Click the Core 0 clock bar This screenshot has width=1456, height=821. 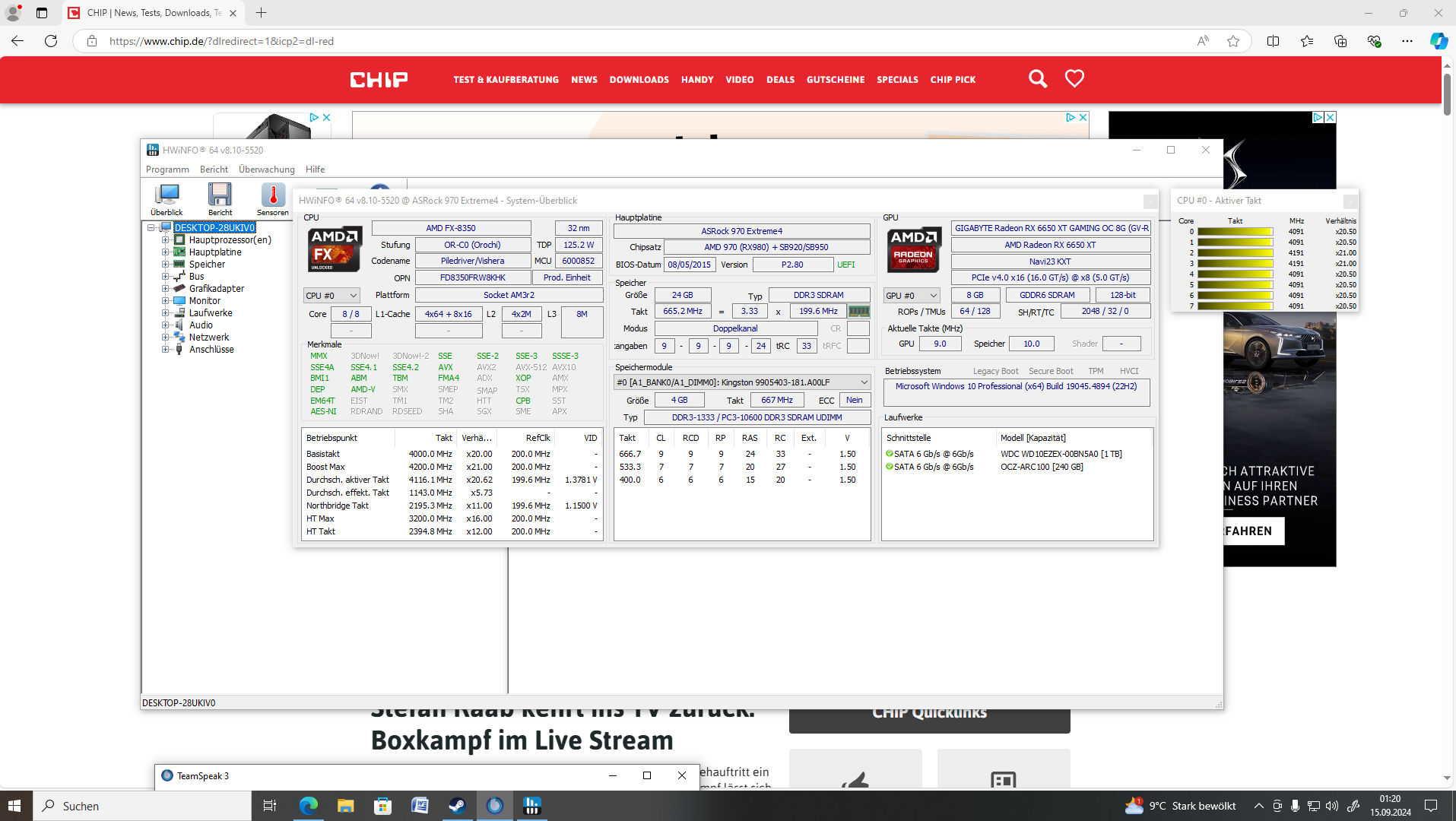click(x=1235, y=232)
